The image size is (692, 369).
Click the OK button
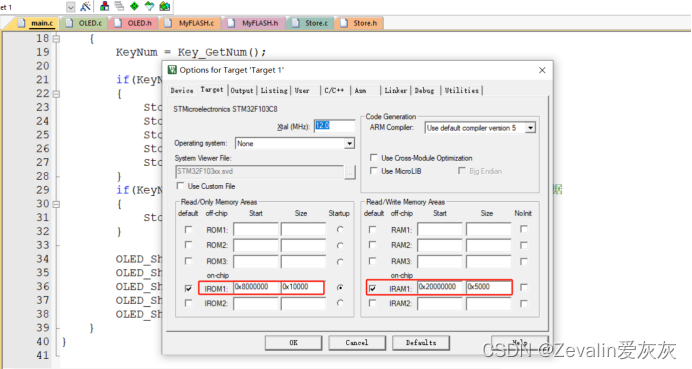293,343
